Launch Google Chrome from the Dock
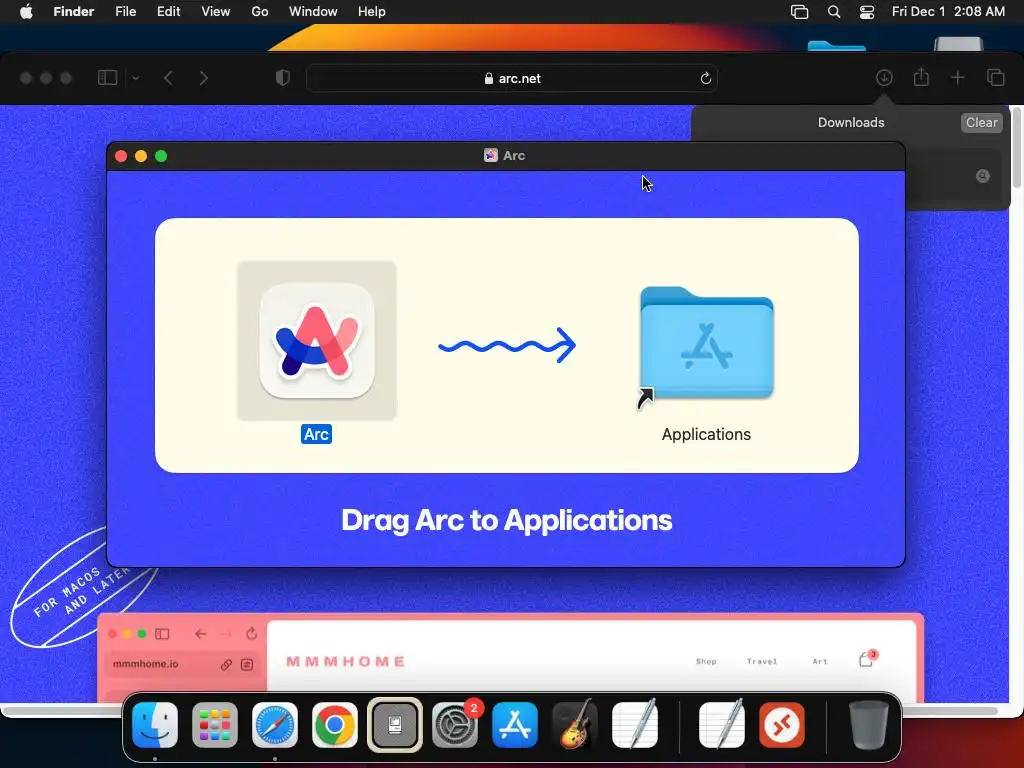This screenshot has width=1024, height=768. (x=335, y=725)
